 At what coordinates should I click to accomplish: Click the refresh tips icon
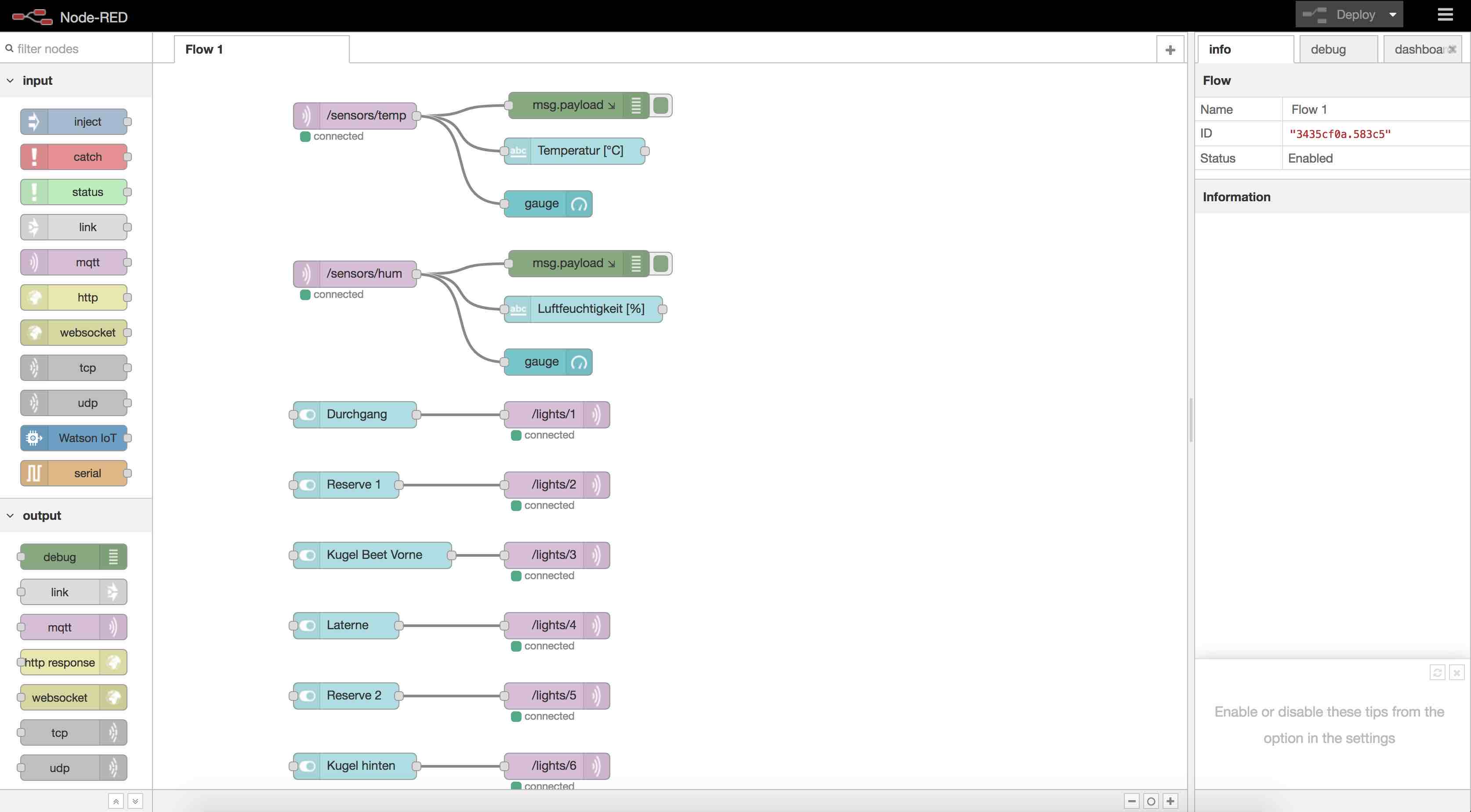pos(1437,672)
